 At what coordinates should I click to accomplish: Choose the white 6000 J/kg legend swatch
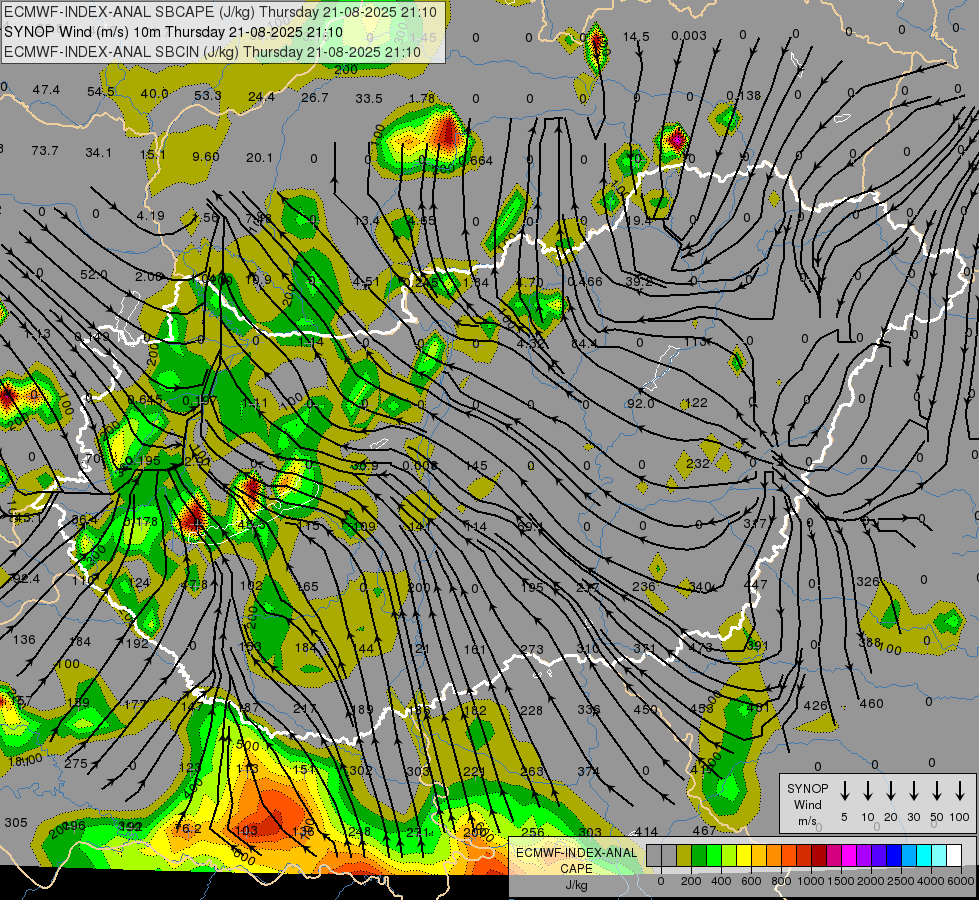tap(953, 855)
